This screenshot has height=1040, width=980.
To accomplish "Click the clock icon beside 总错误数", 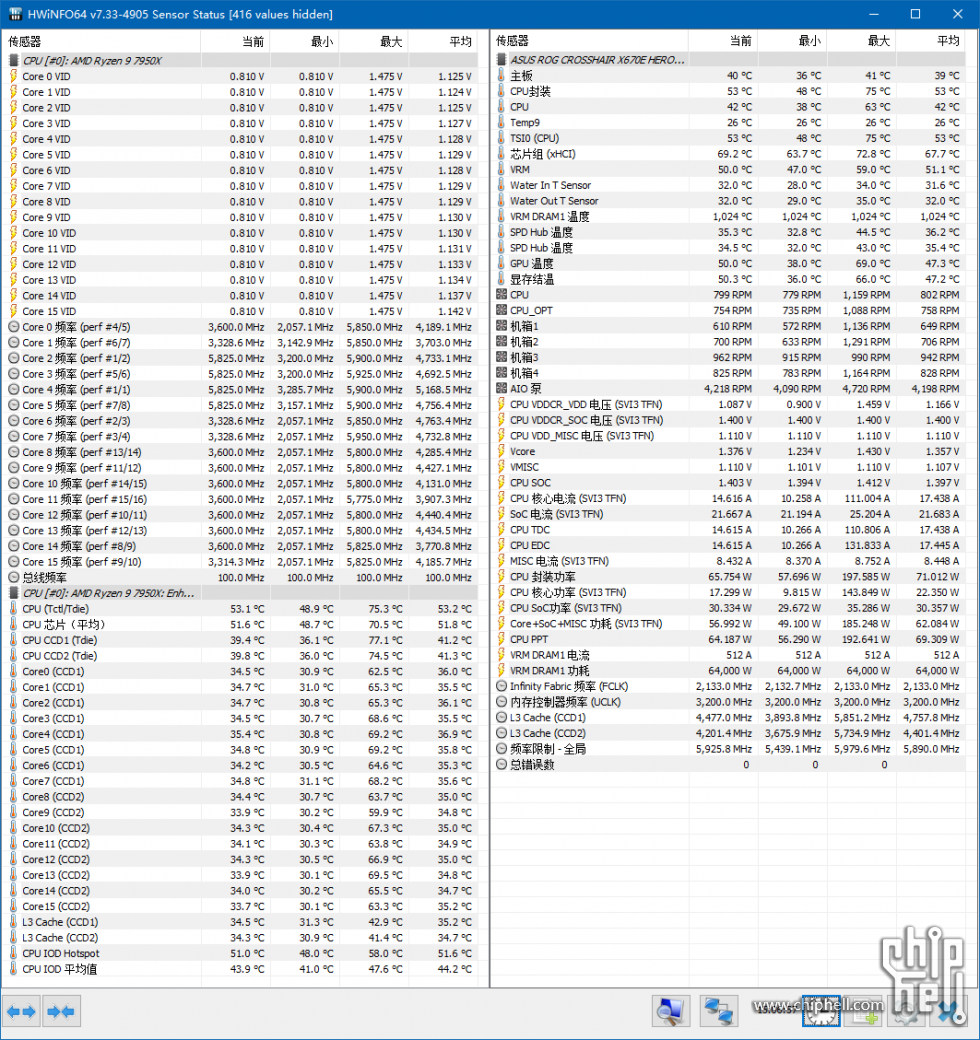I will [x=501, y=765].
